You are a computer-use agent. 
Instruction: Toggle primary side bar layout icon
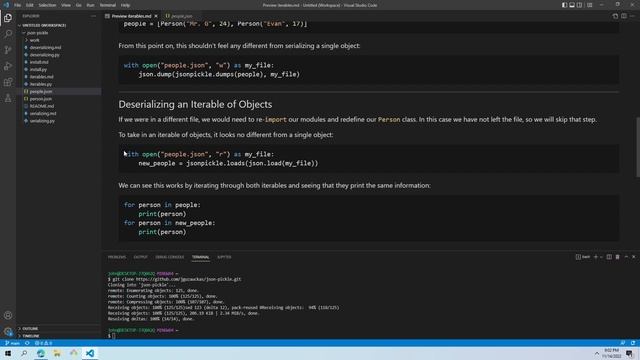(x=564, y=5)
